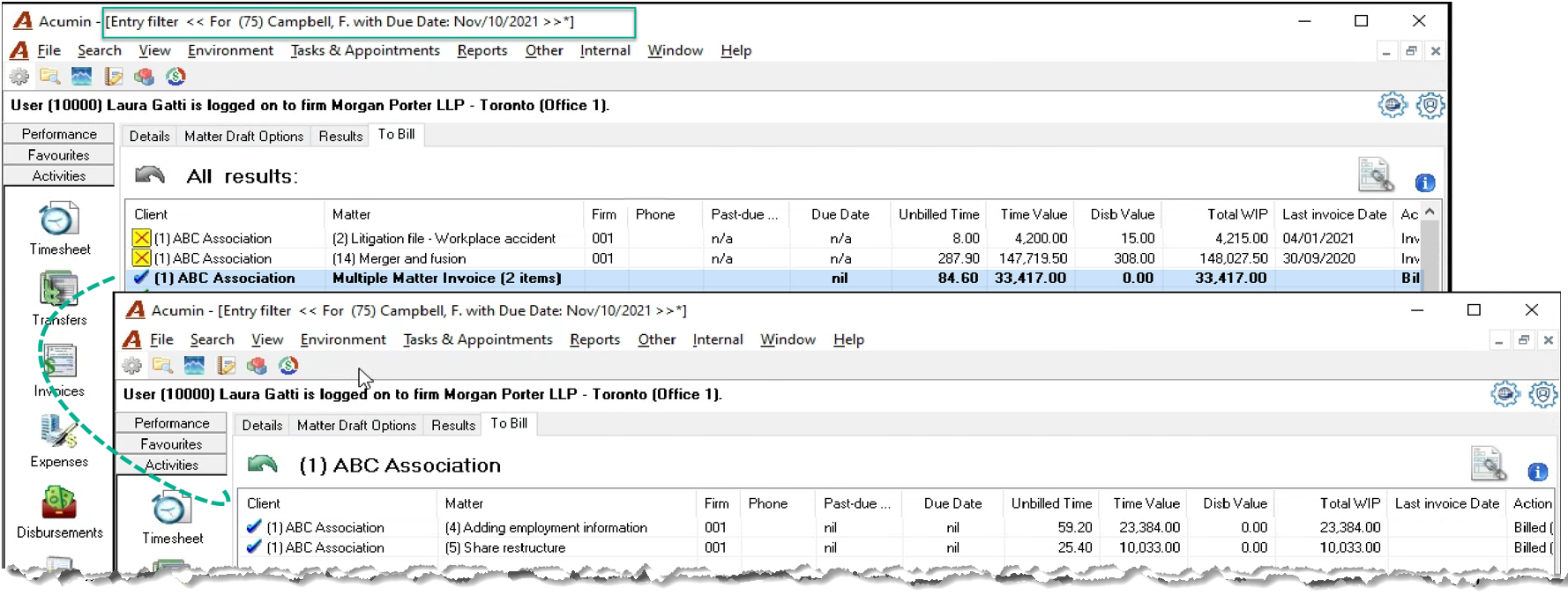The height and width of the screenshot is (595, 1568).
Task: Select the 23,384.00 Time Value cell in front window
Action: click(1149, 527)
